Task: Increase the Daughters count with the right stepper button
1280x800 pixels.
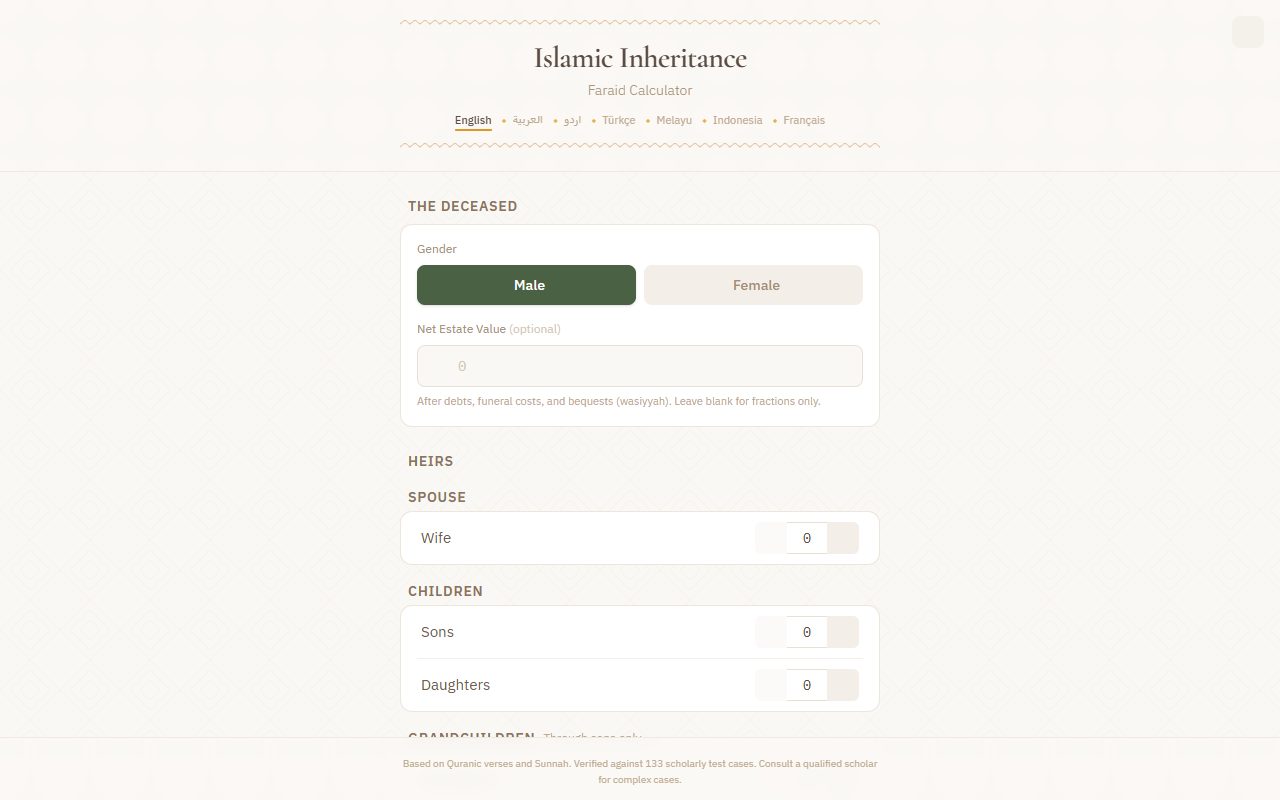Action: coord(843,685)
